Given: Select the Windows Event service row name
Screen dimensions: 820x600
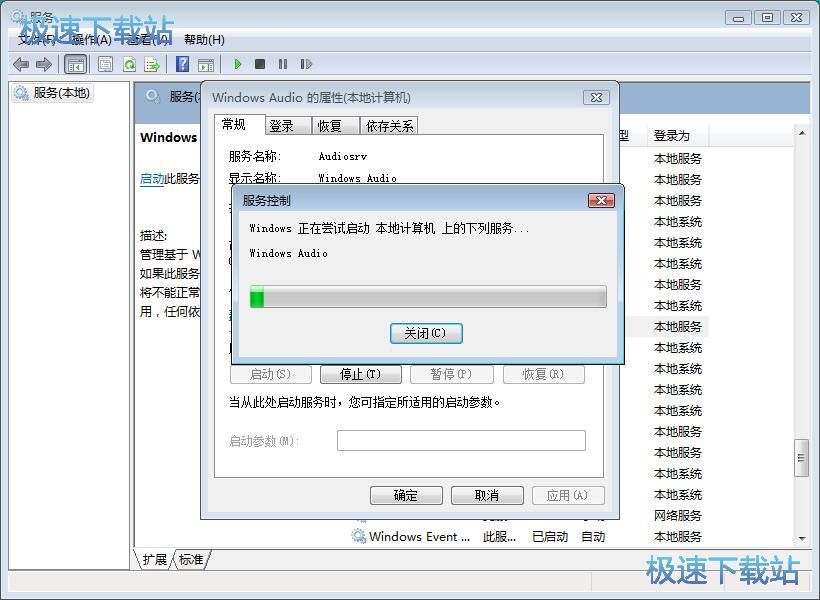Looking at the screenshot, I should point(419,537).
